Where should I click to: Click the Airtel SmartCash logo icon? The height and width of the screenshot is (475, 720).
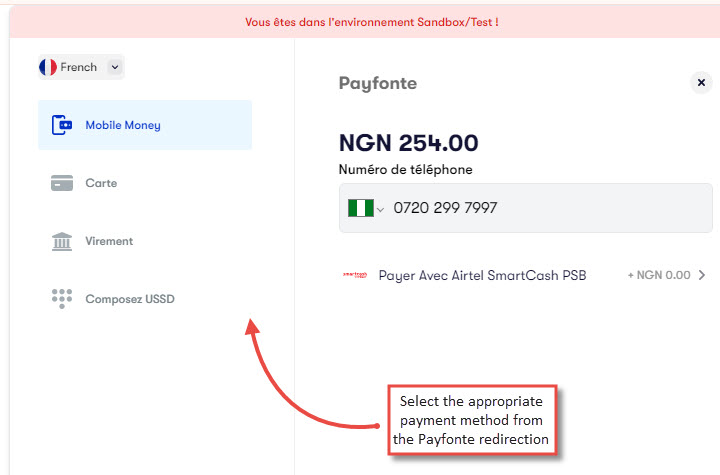pyautogui.click(x=355, y=275)
